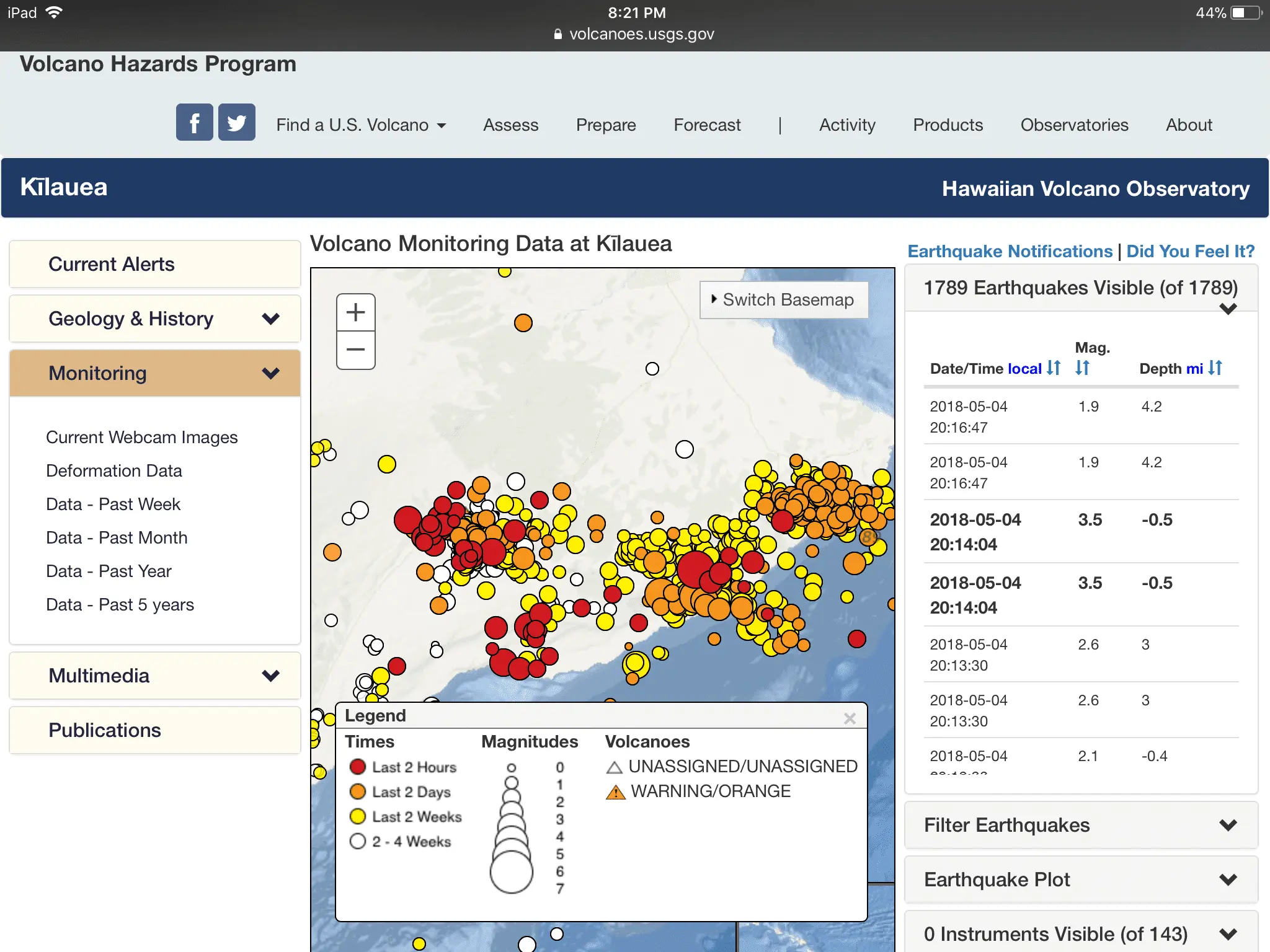Sort earthquakes by Date/Time arrows
The height and width of the screenshot is (952, 1270).
click(x=1054, y=368)
